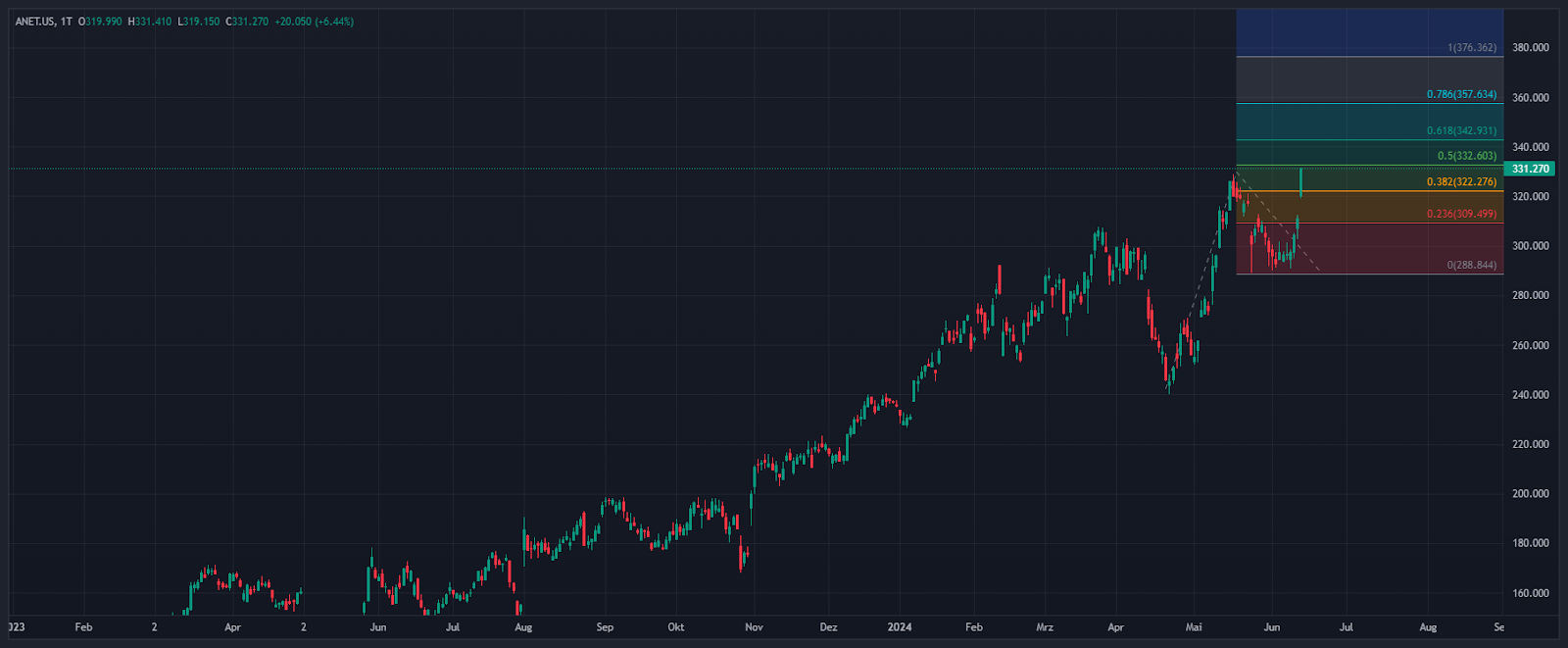Select the 0.236(309.499) red level label
The height and width of the screenshot is (648, 1568).
click(x=1461, y=214)
